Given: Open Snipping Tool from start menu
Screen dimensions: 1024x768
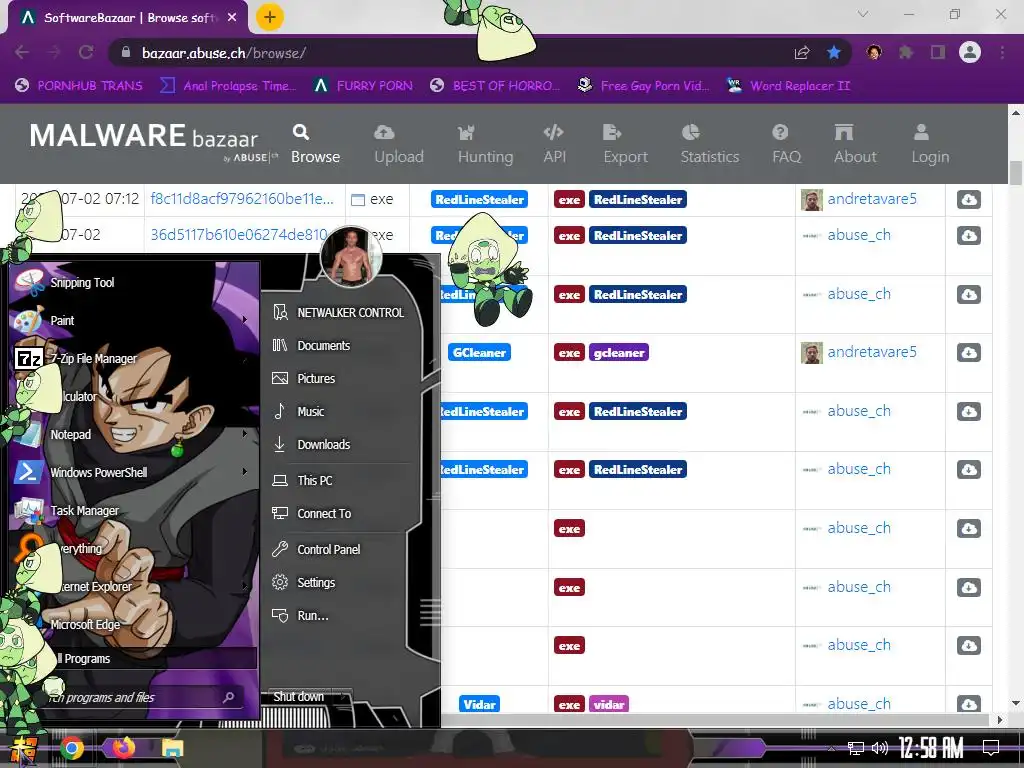Looking at the screenshot, I should [x=82, y=282].
